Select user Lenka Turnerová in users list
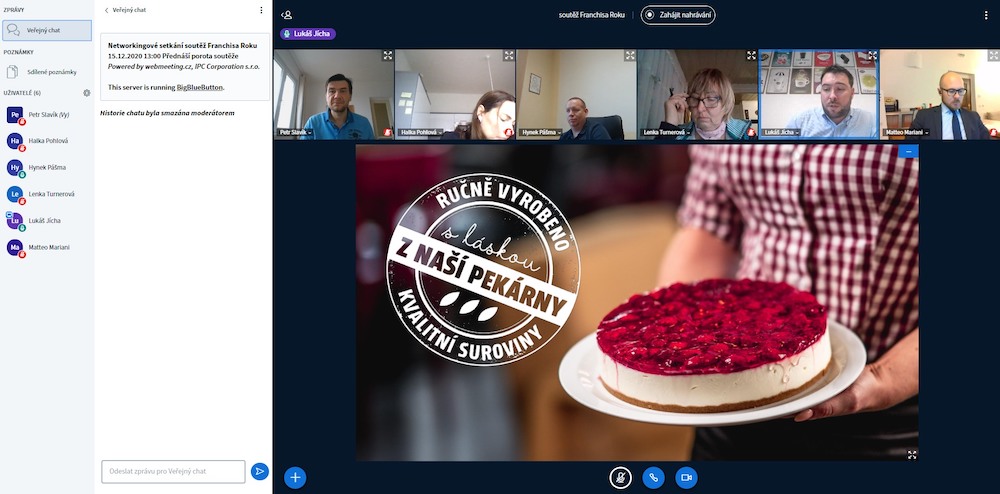Screen dimensions: 1000x494 click(47, 194)
